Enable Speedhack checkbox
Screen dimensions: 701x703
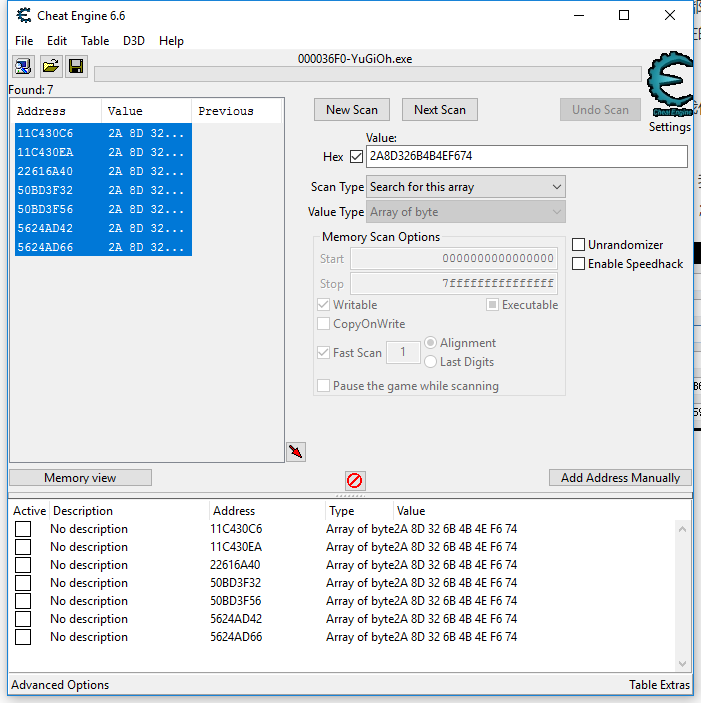(578, 264)
